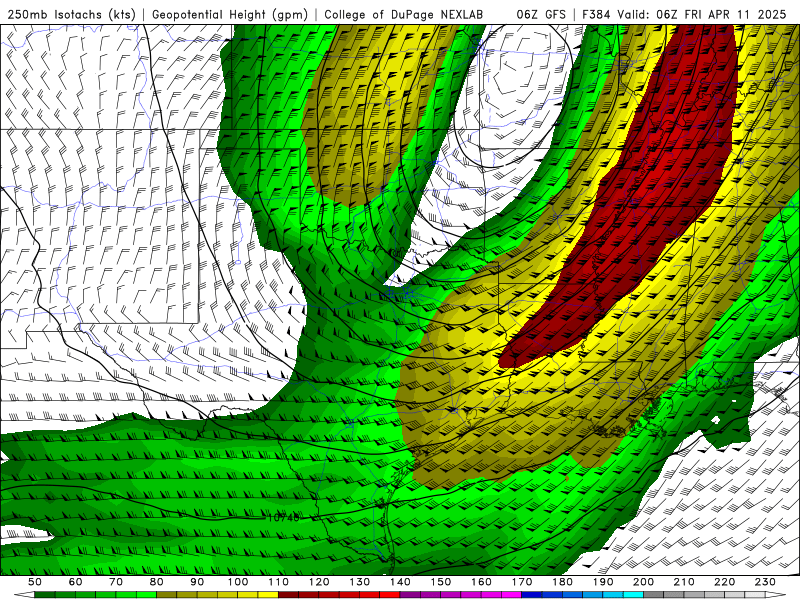Click the "90" color scale label

pyautogui.click(x=197, y=582)
